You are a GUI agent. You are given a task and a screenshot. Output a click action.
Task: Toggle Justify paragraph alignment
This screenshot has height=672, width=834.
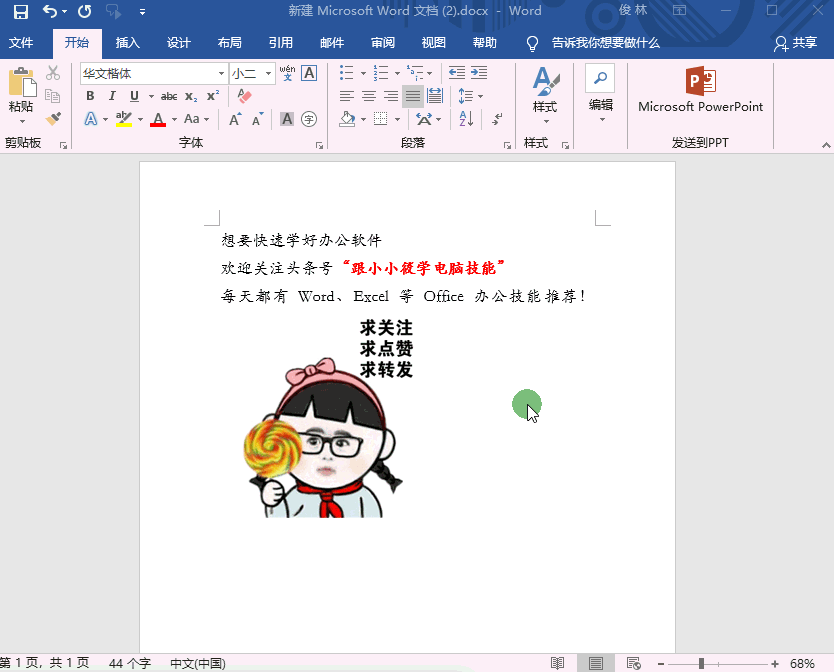pos(412,96)
